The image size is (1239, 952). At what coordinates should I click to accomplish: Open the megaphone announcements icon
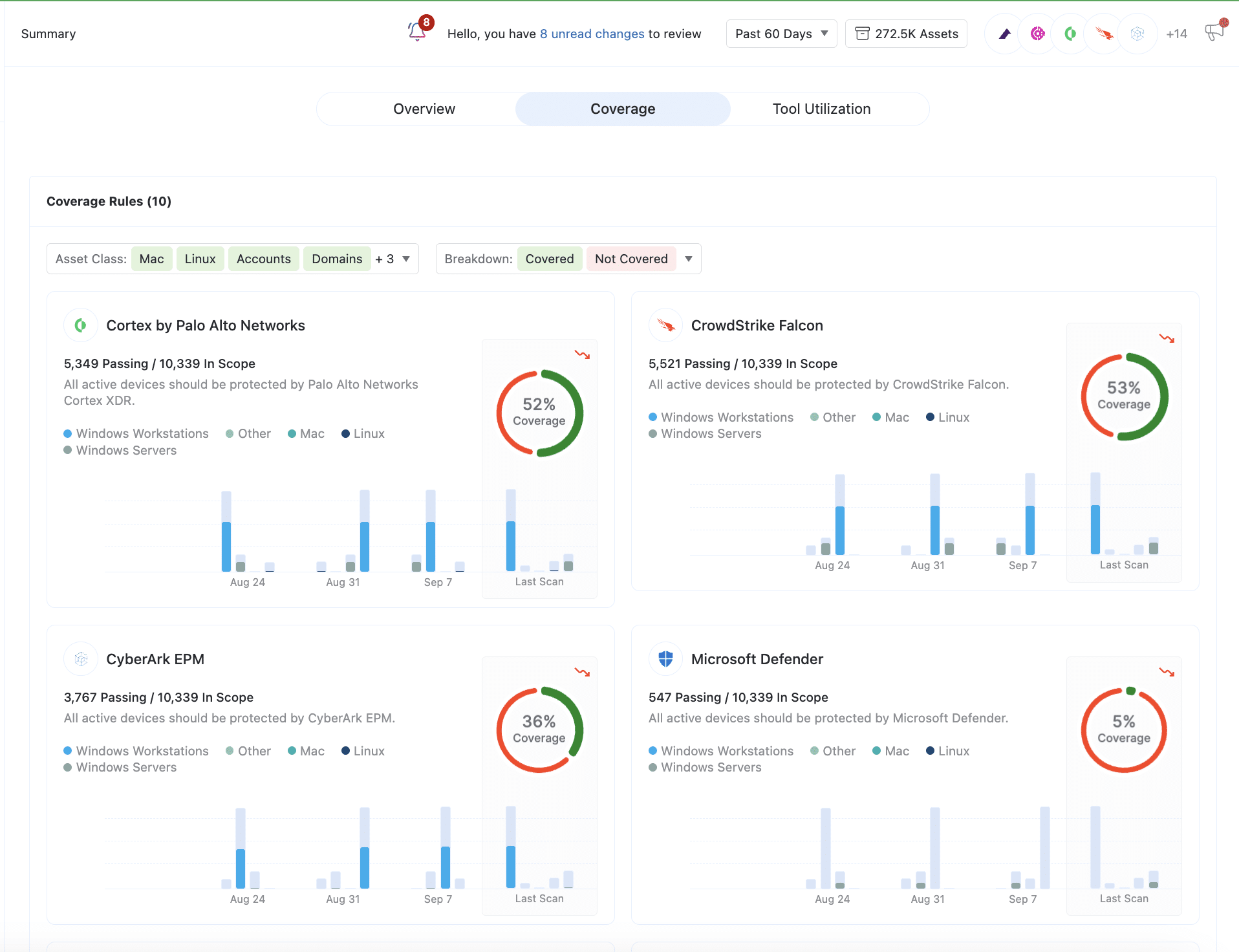pos(1214,32)
